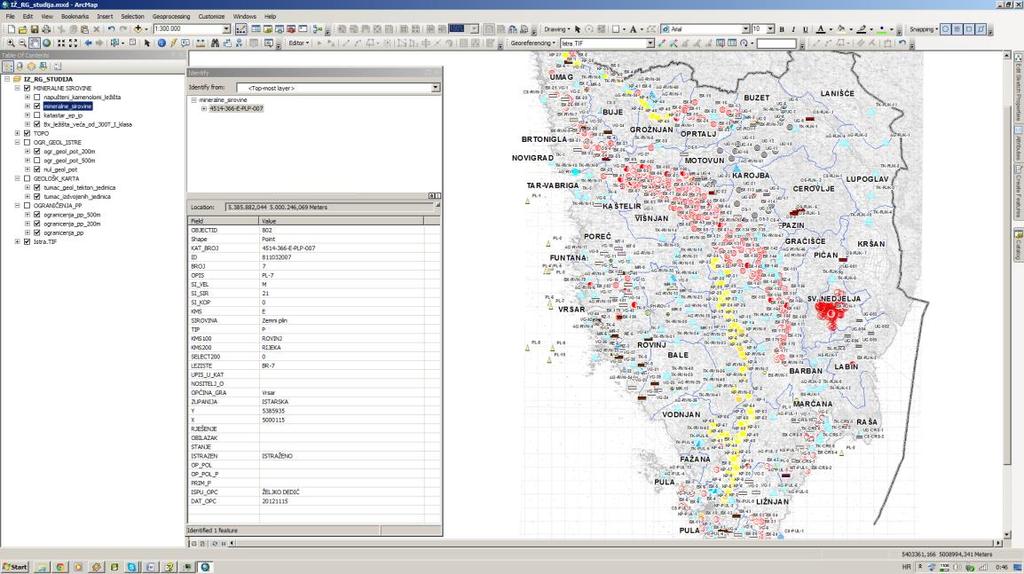This screenshot has width=1024, height=574.
Task: Open the font size dropdown
Action: pyautogui.click(x=770, y=29)
